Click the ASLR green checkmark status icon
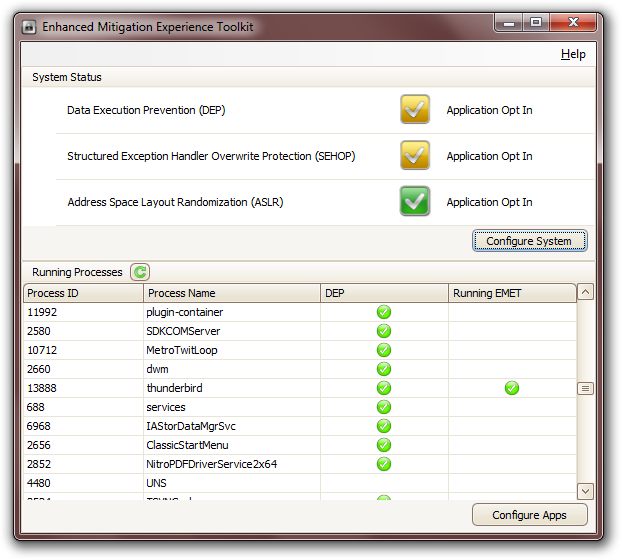 [415, 202]
